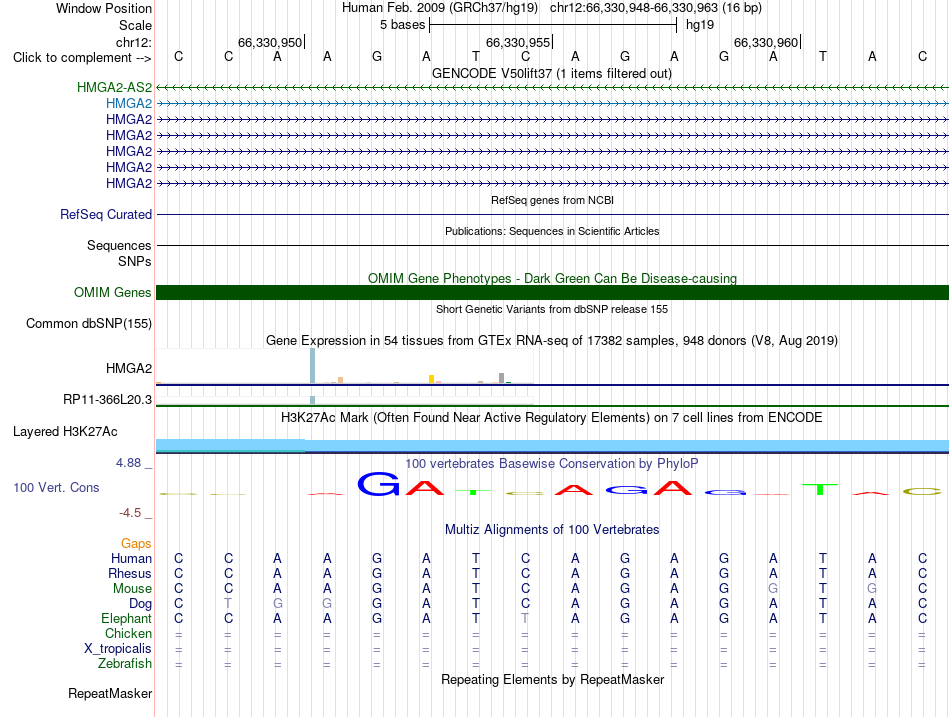Click the orange Gaps label
950x717 pixels.
136,544
